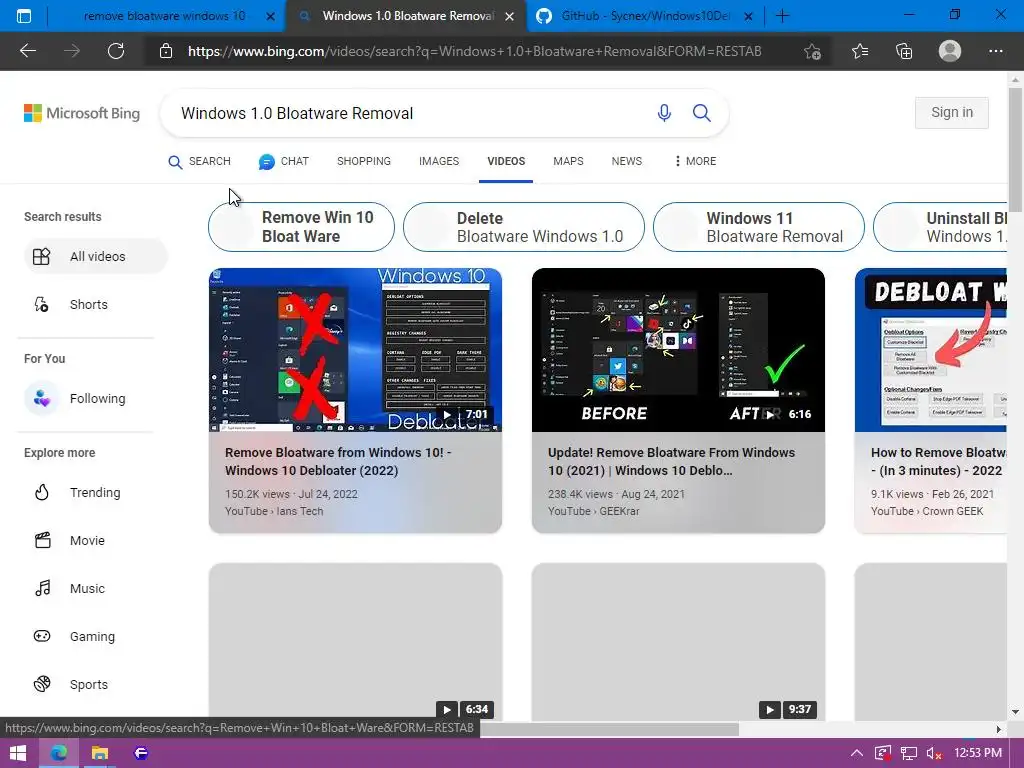The image size is (1024, 768).
Task: Open the Edge settings ellipsis menu
Action: pos(995,51)
